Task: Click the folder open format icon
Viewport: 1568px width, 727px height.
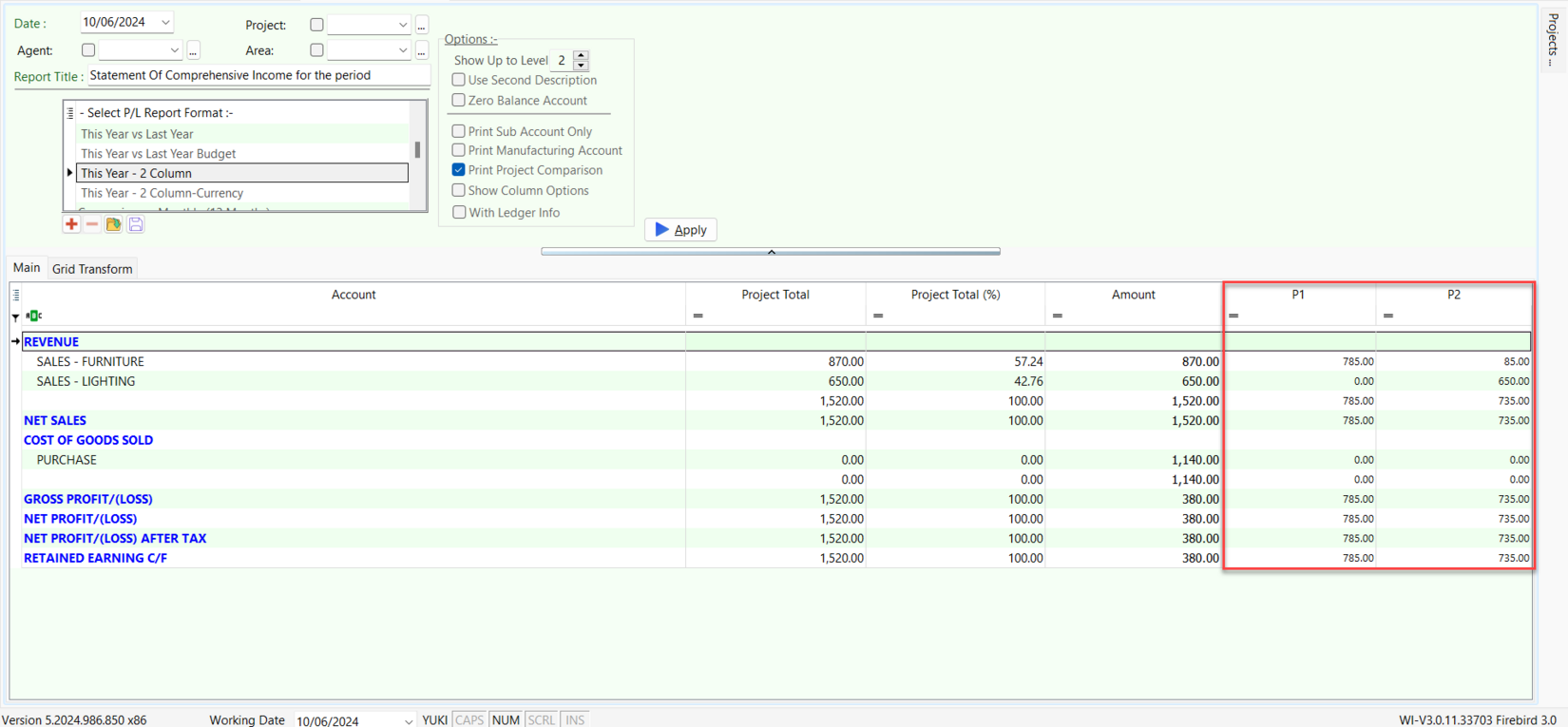Action: point(113,224)
